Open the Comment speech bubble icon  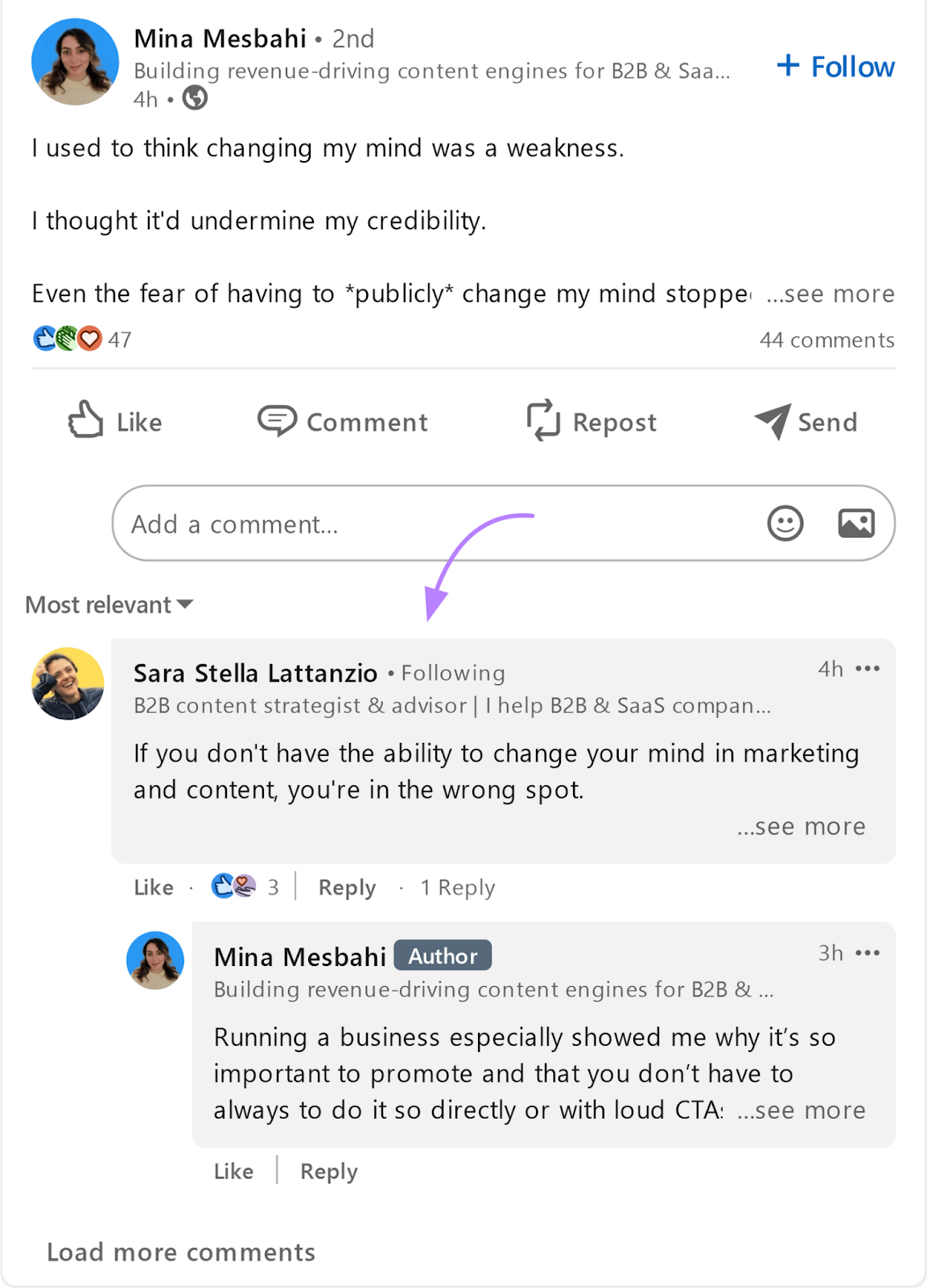(277, 421)
